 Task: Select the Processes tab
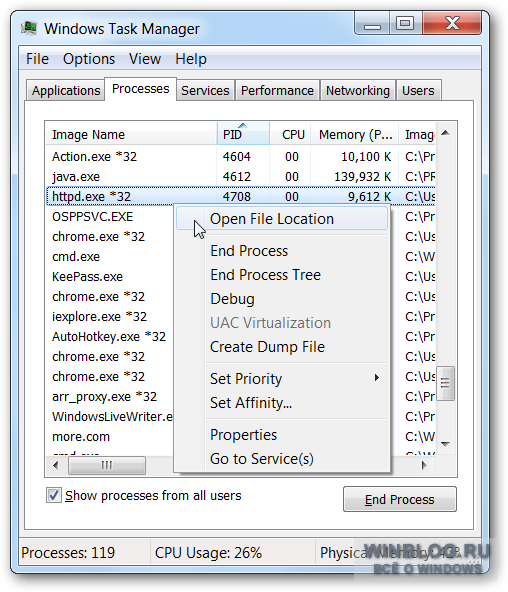tap(140, 89)
